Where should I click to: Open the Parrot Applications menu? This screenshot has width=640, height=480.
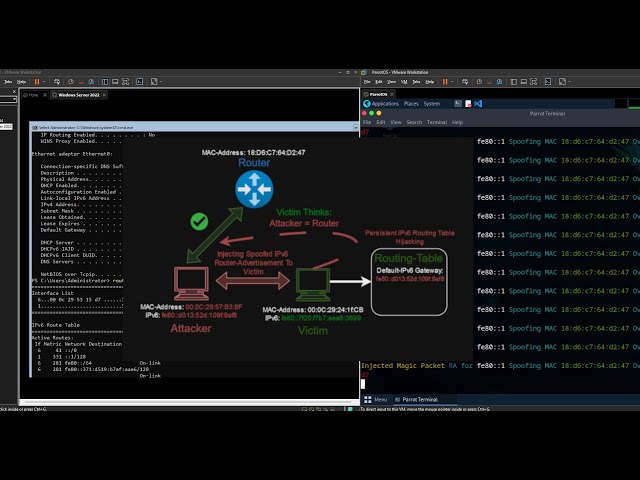click(381, 104)
